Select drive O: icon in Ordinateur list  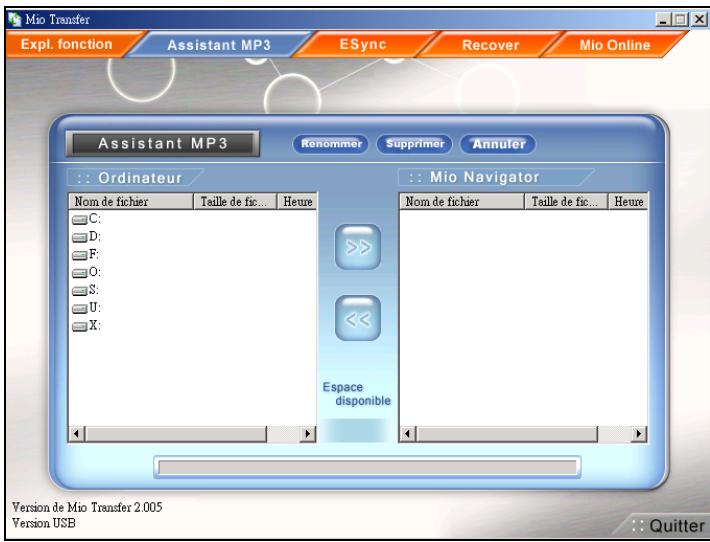[x=80, y=273]
